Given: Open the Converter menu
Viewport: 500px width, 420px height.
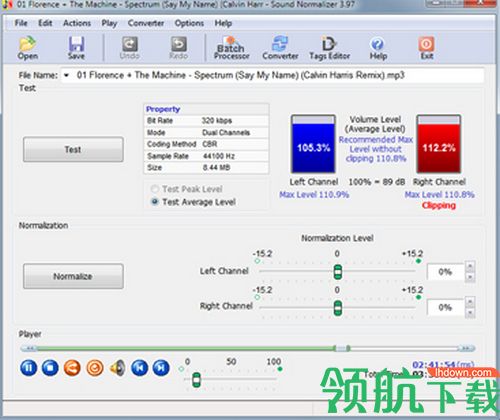Looking at the screenshot, I should [x=146, y=23].
